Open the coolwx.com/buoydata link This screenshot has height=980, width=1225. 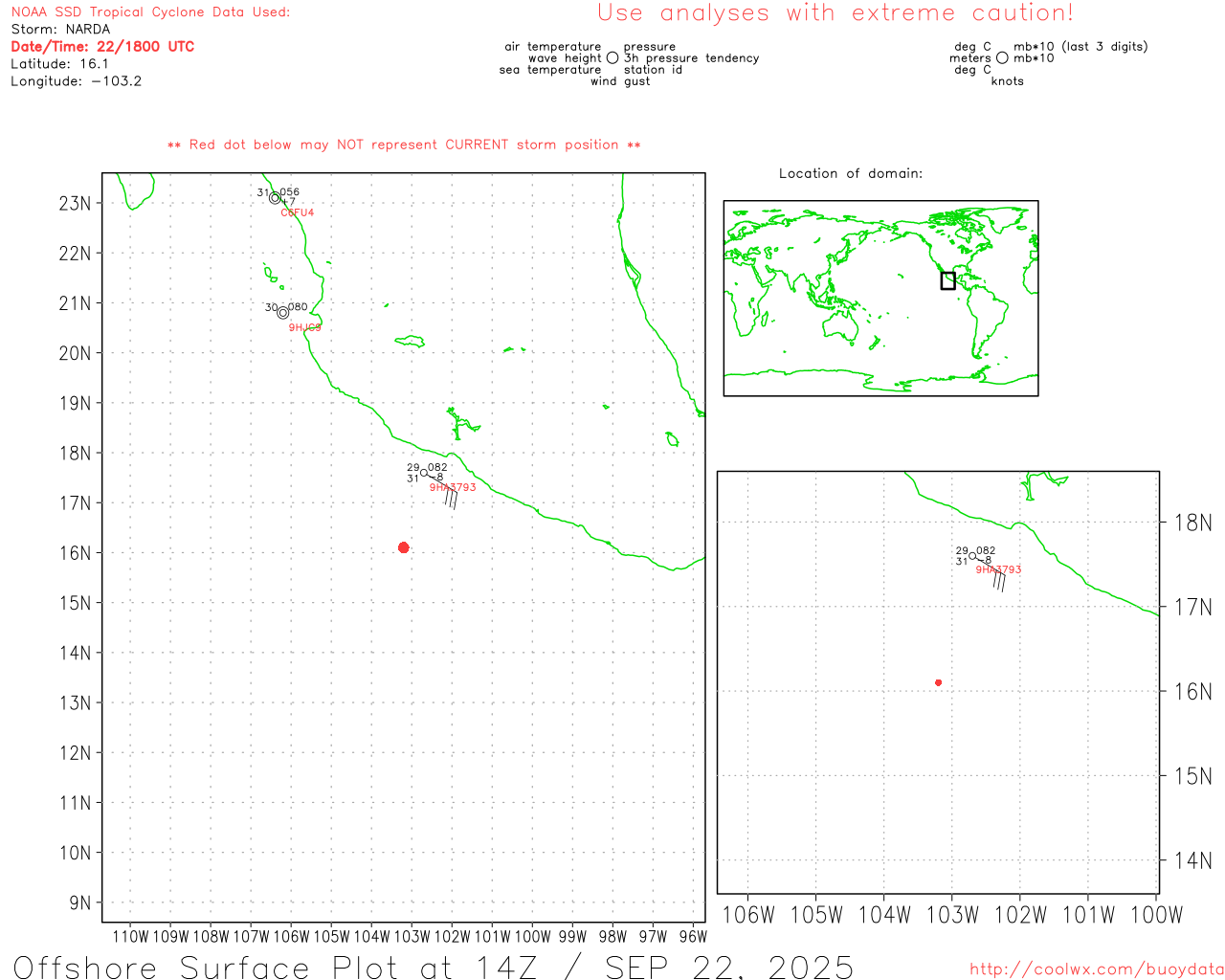[x=1096, y=969]
